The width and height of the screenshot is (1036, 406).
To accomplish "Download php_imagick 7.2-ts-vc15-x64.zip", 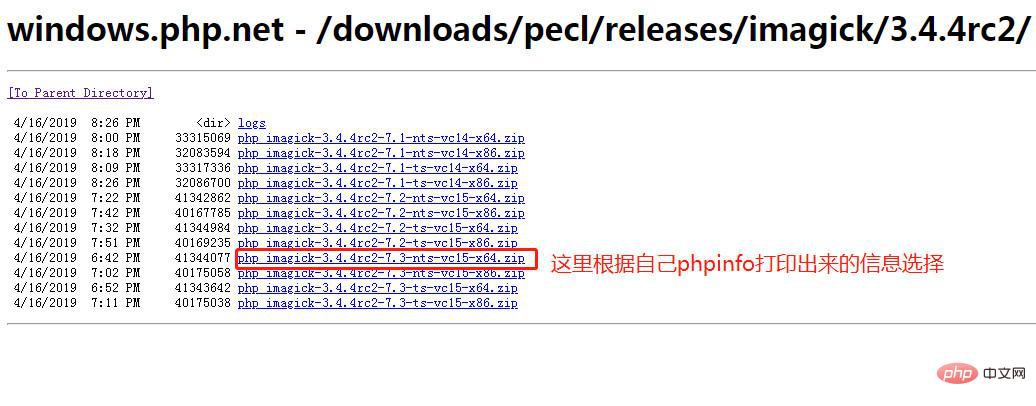I will pyautogui.click(x=378, y=228).
